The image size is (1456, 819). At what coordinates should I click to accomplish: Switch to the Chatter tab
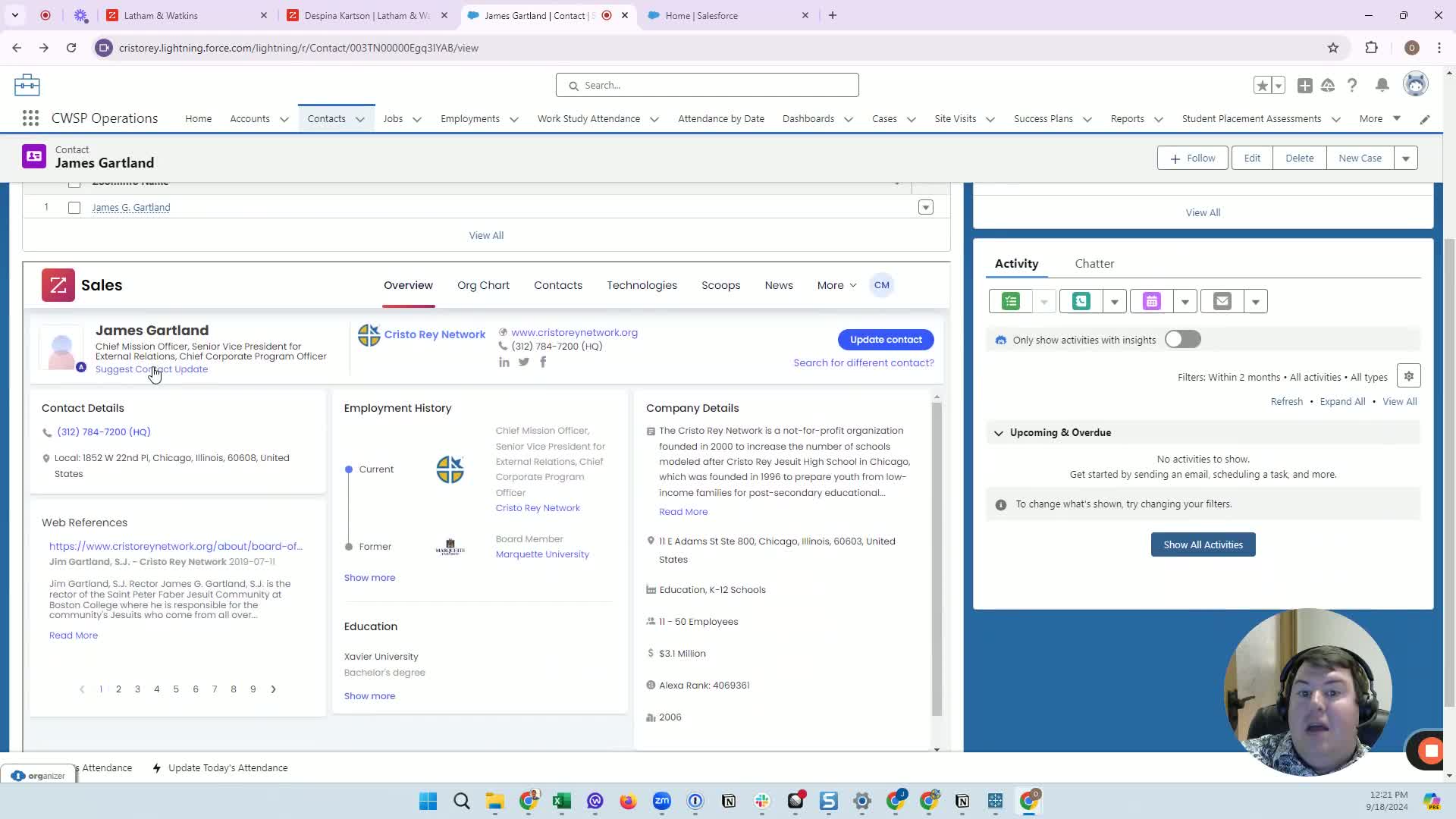(1094, 264)
